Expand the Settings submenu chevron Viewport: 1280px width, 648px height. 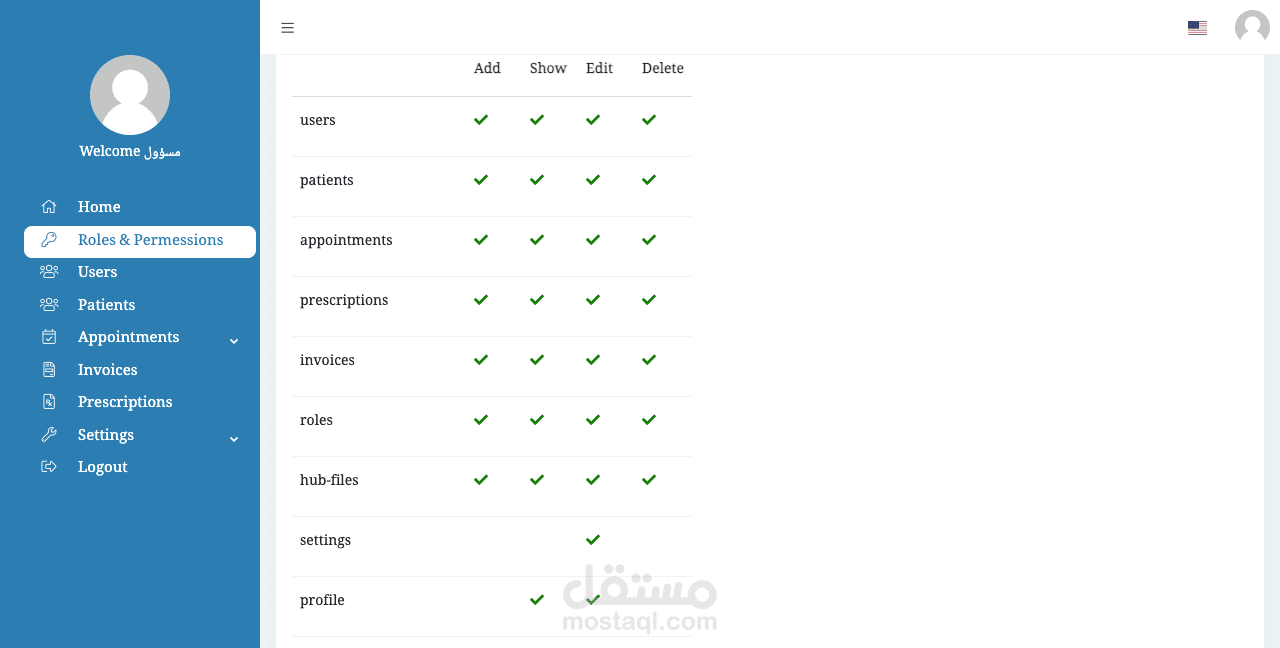[234, 439]
